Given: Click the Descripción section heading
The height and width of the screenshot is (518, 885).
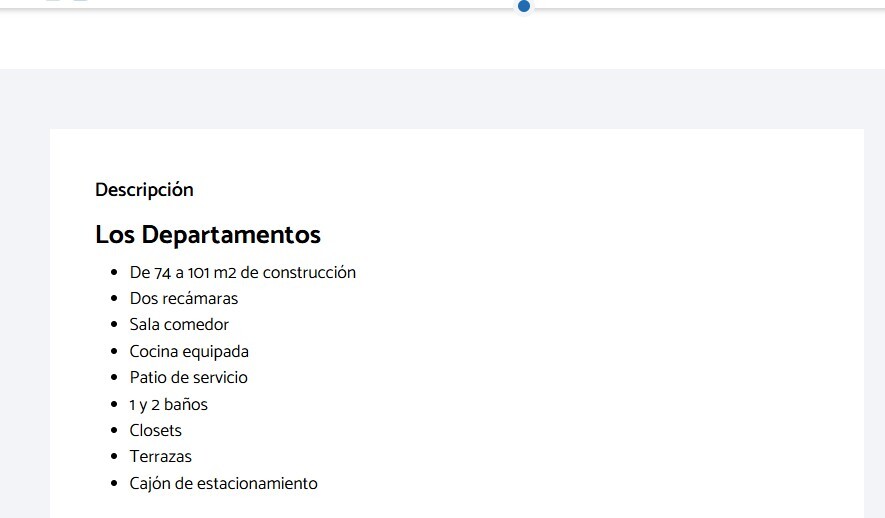Looking at the screenshot, I should 144,190.
